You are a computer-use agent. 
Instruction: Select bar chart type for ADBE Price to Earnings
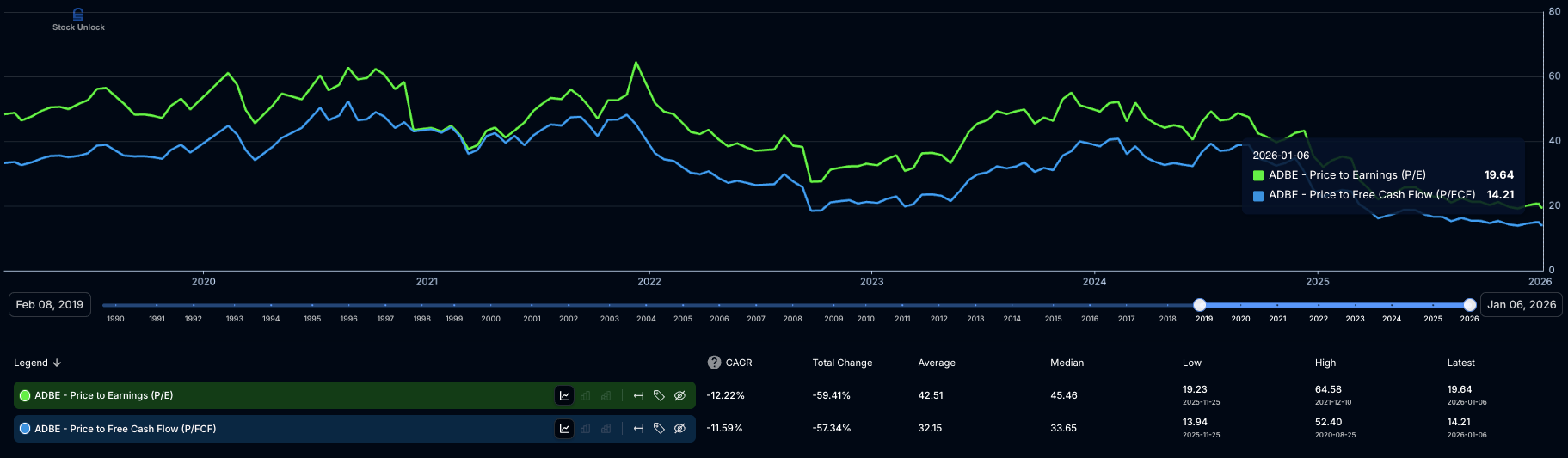[586, 395]
